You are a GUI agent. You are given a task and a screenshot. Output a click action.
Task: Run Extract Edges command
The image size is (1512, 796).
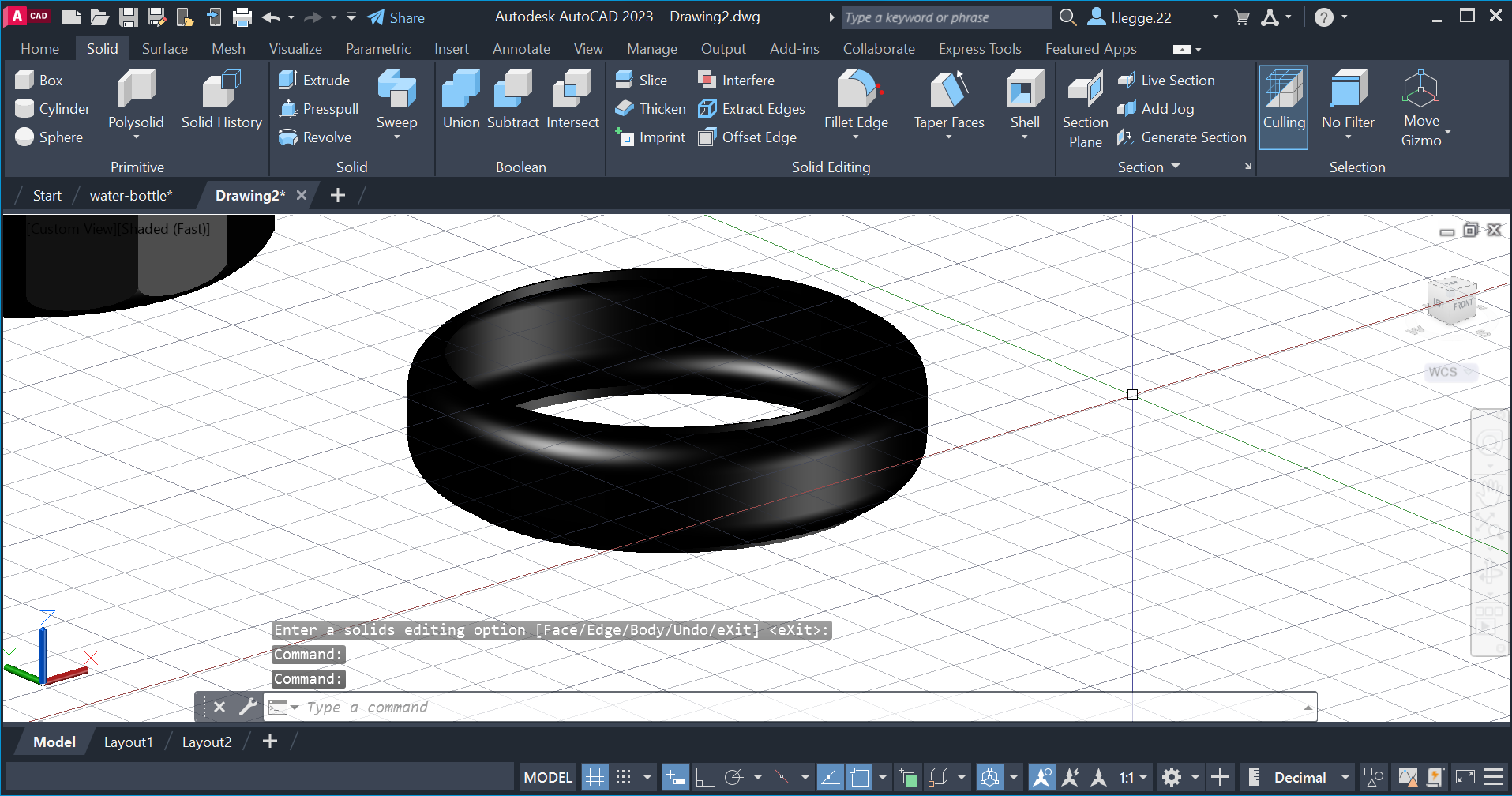click(x=752, y=108)
